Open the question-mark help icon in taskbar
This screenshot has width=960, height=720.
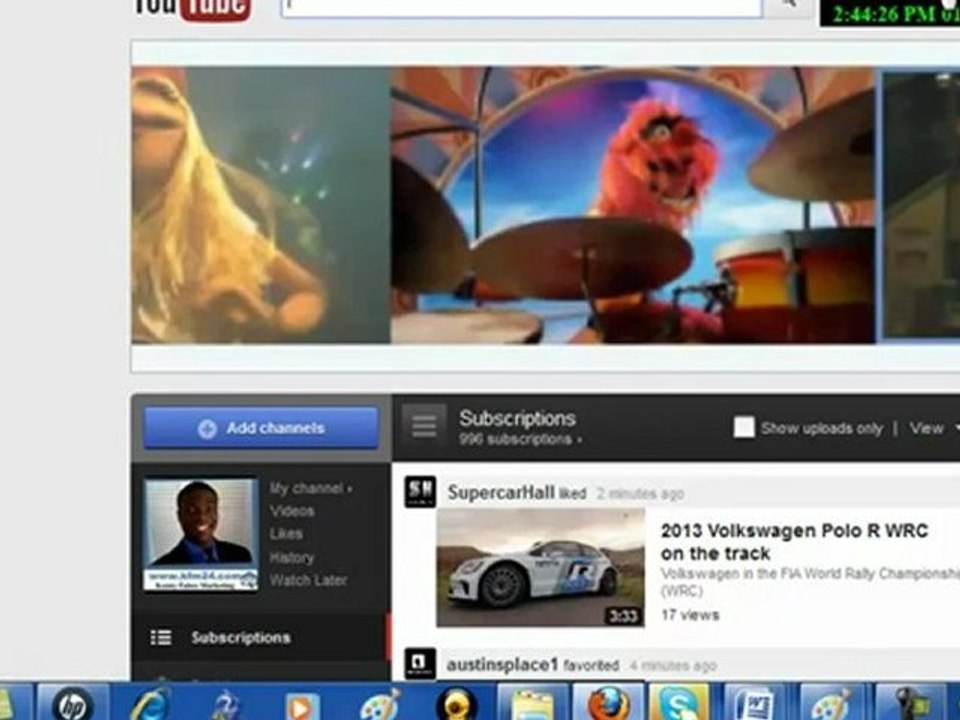coord(225,704)
